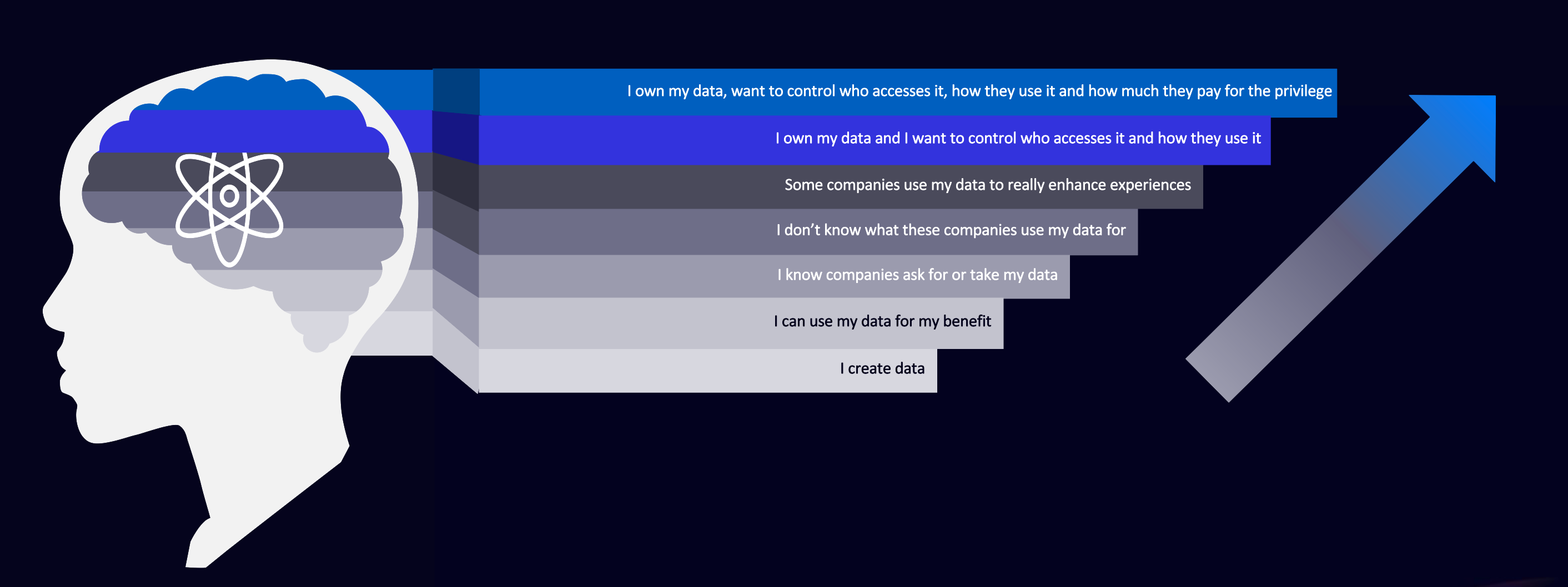Click the atom icon inside the brain
Image resolution: width=1568 pixels, height=587 pixels.
pyautogui.click(x=229, y=209)
